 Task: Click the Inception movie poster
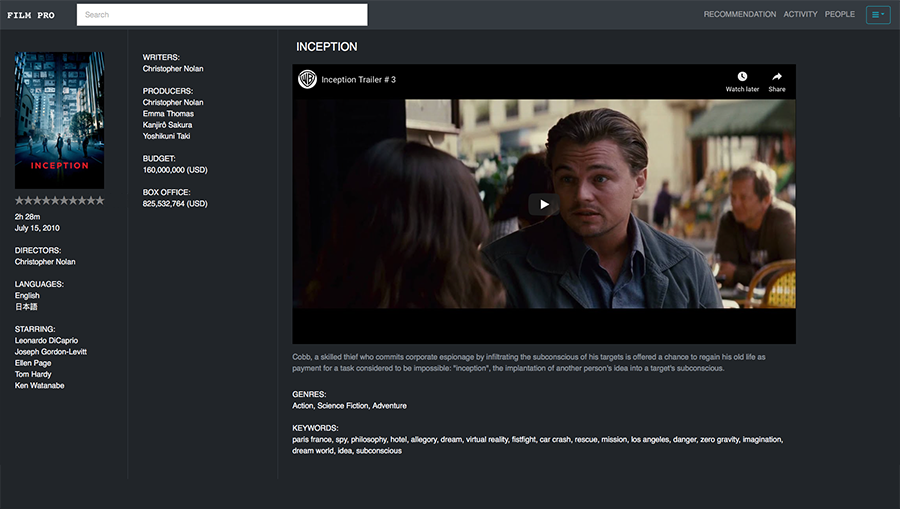(60, 120)
